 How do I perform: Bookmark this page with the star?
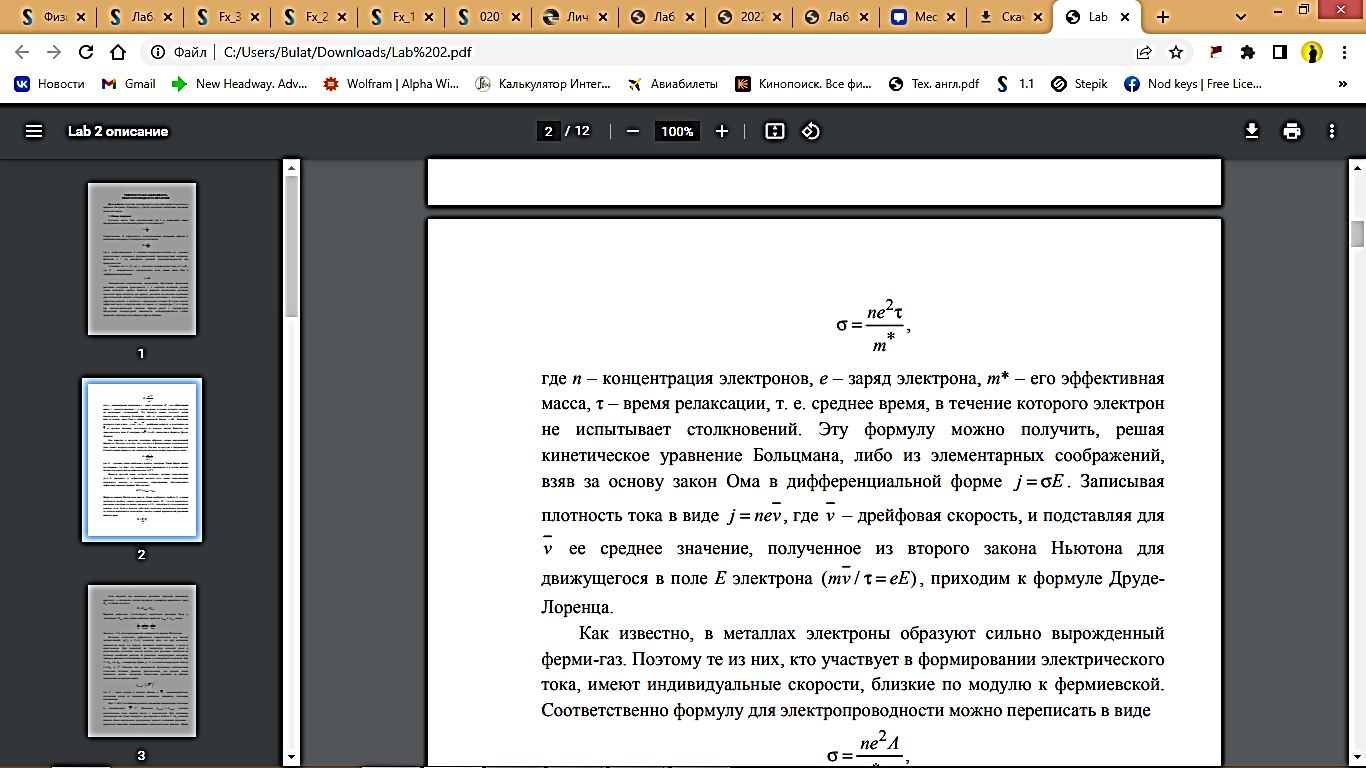point(1176,52)
